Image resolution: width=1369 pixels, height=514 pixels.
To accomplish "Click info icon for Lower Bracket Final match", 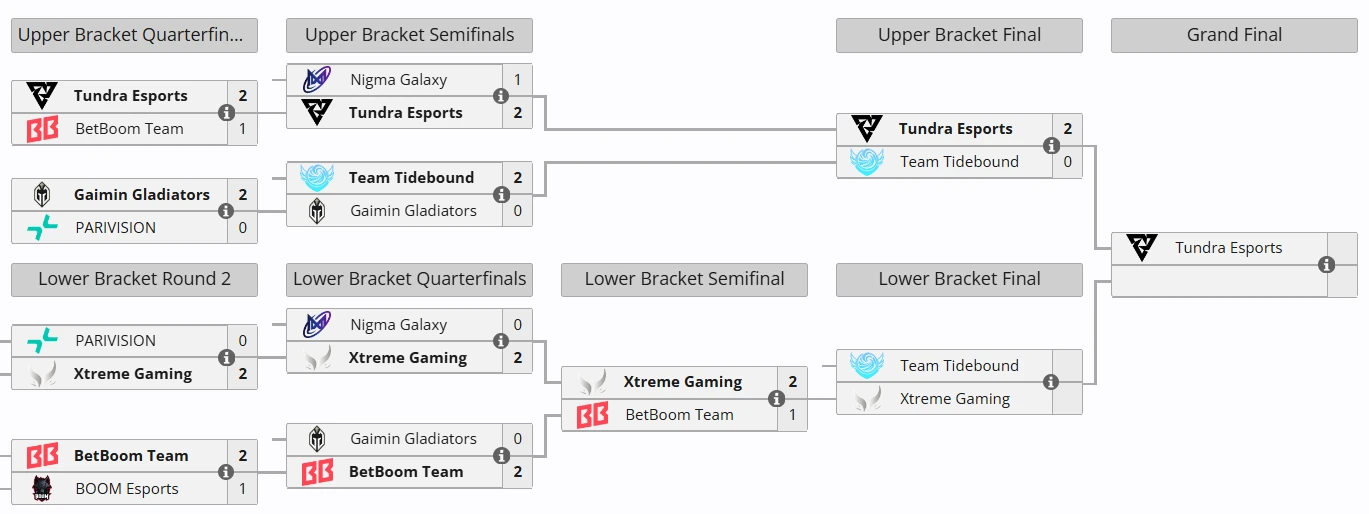I will (x=1051, y=382).
